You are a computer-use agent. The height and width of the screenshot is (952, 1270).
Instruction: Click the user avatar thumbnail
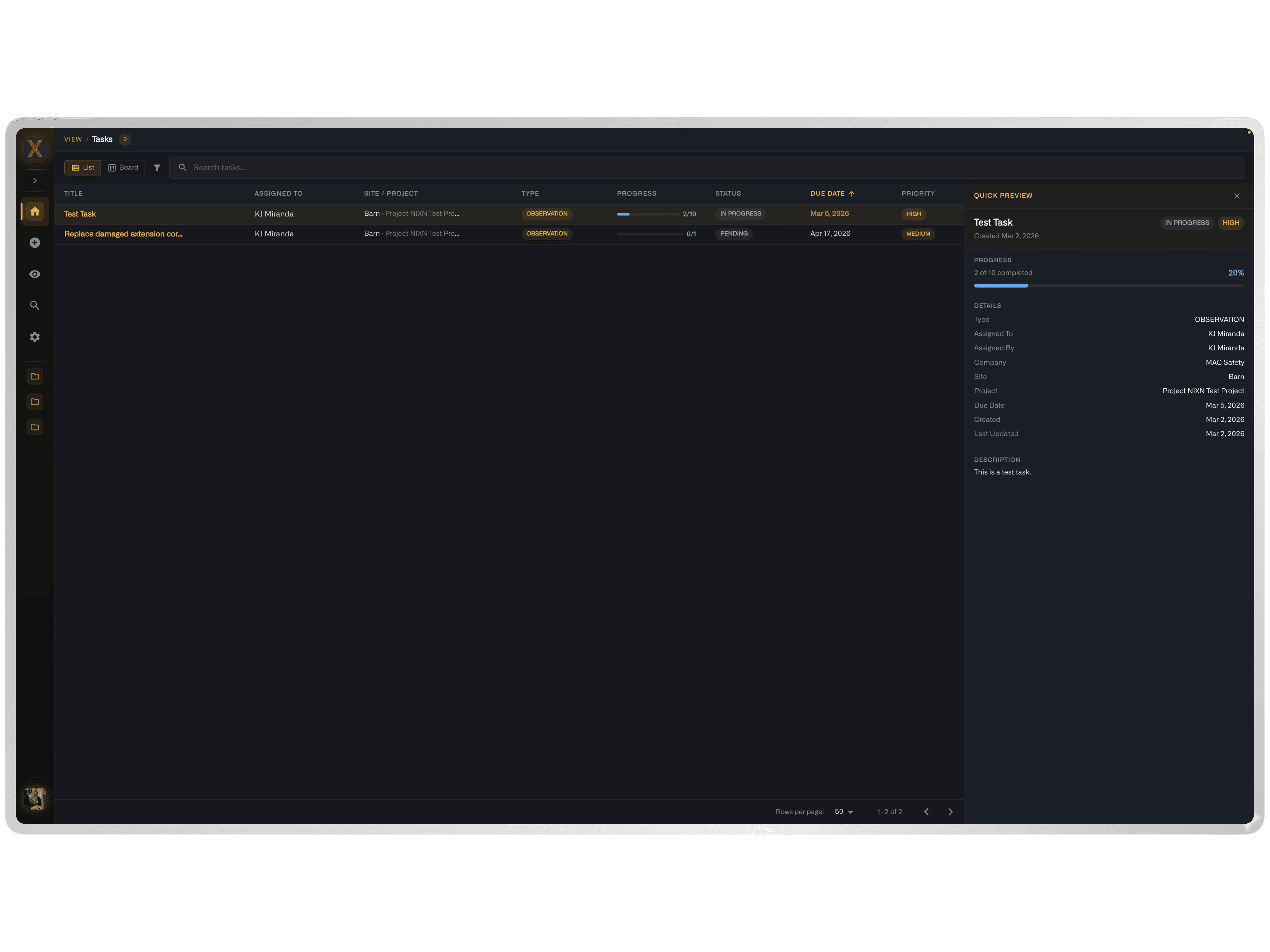tap(35, 798)
